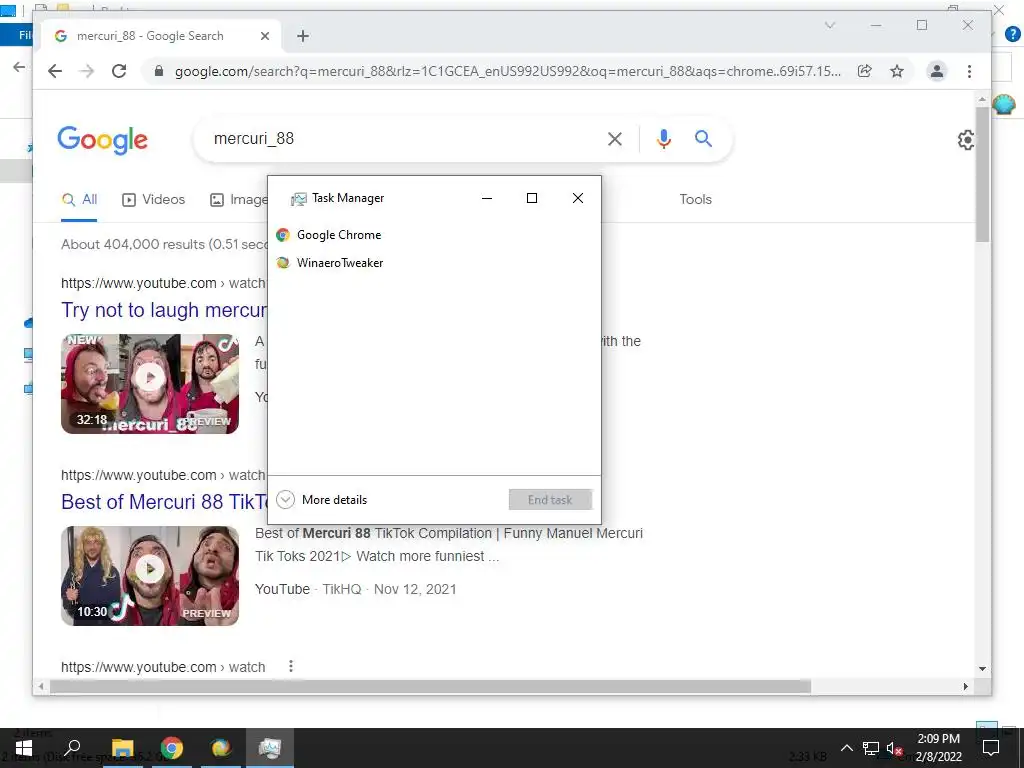
Task: Go back in Chrome's navigation
Action: point(55,71)
